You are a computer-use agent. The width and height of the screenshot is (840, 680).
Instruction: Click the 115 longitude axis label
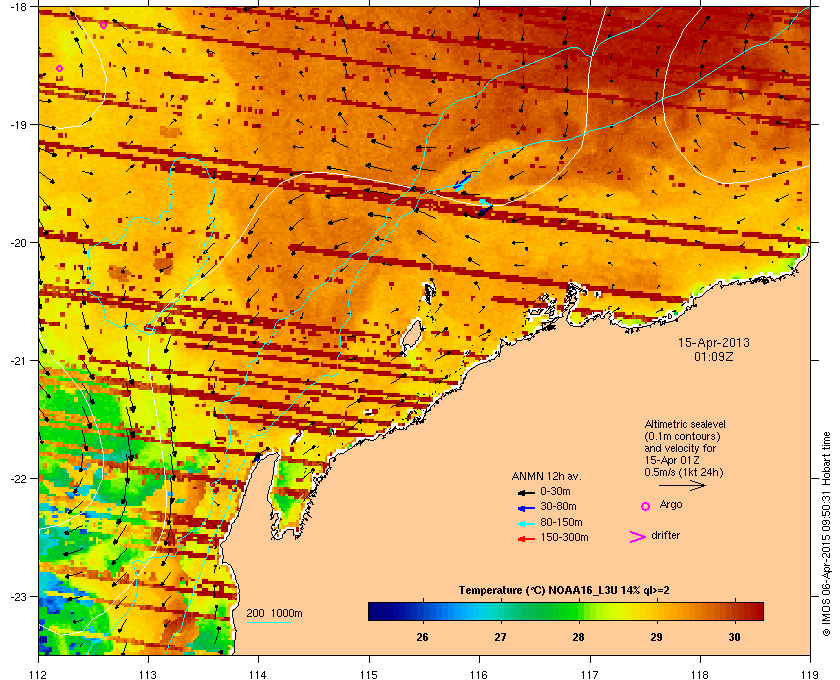click(x=369, y=675)
